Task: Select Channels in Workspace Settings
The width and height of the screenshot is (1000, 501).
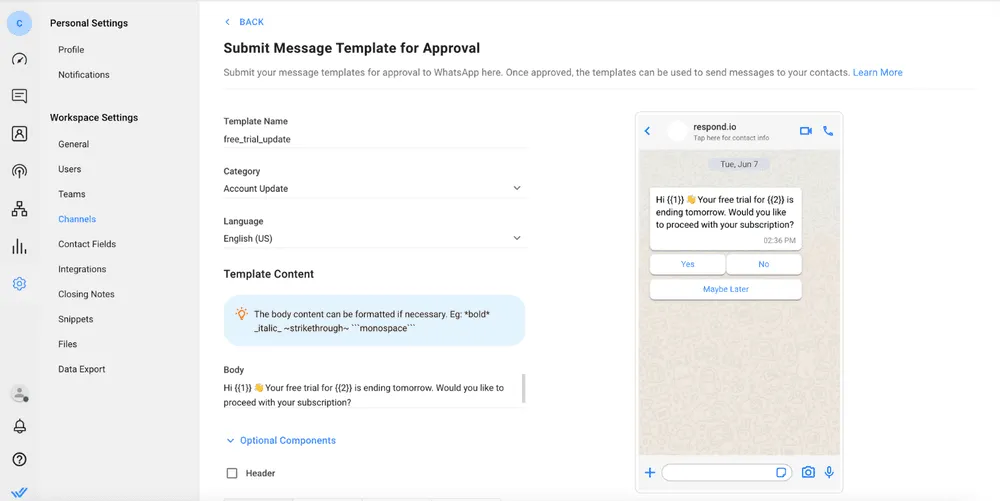Action: (x=77, y=219)
